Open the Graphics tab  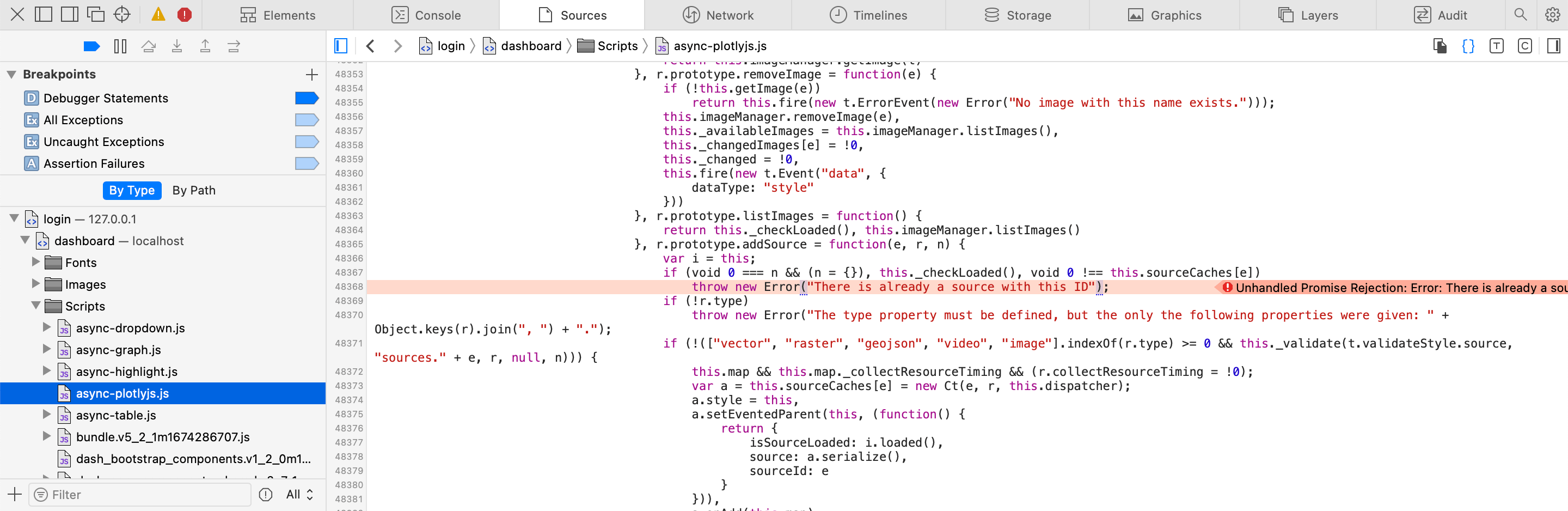pos(1164,15)
